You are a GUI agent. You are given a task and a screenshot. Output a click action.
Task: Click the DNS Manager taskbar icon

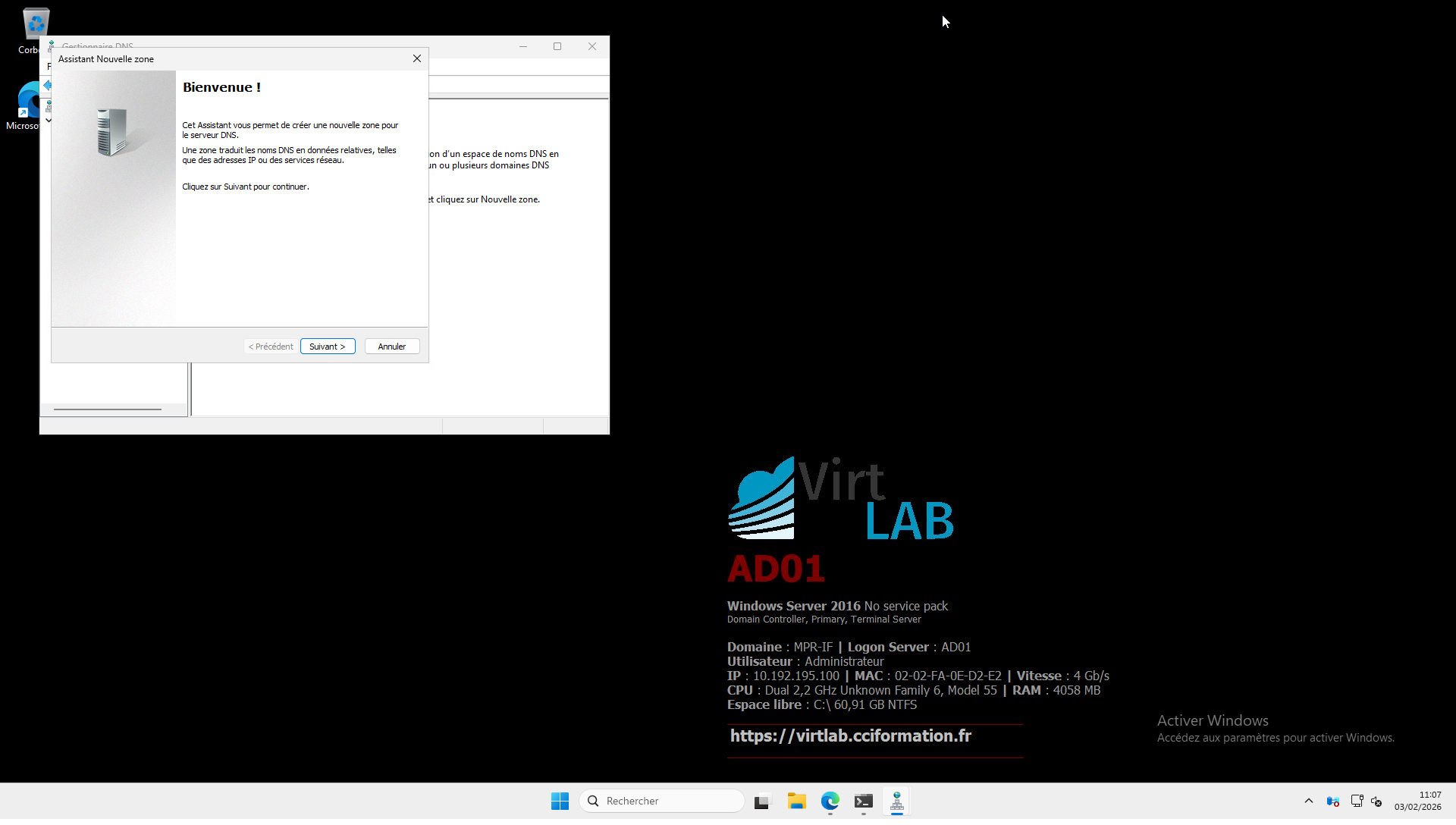pos(897,801)
